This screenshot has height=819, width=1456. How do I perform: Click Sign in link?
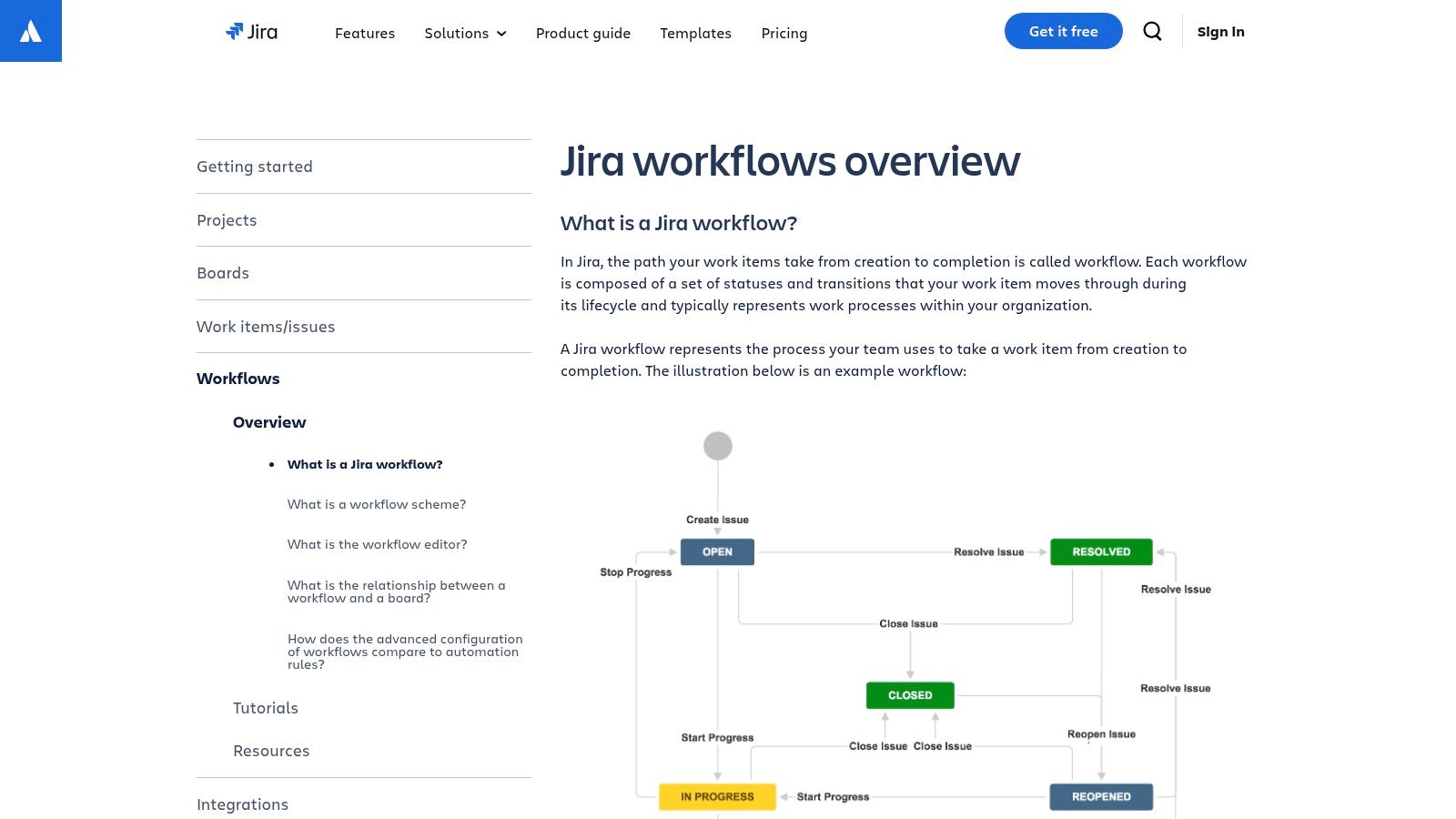pyautogui.click(x=1220, y=31)
